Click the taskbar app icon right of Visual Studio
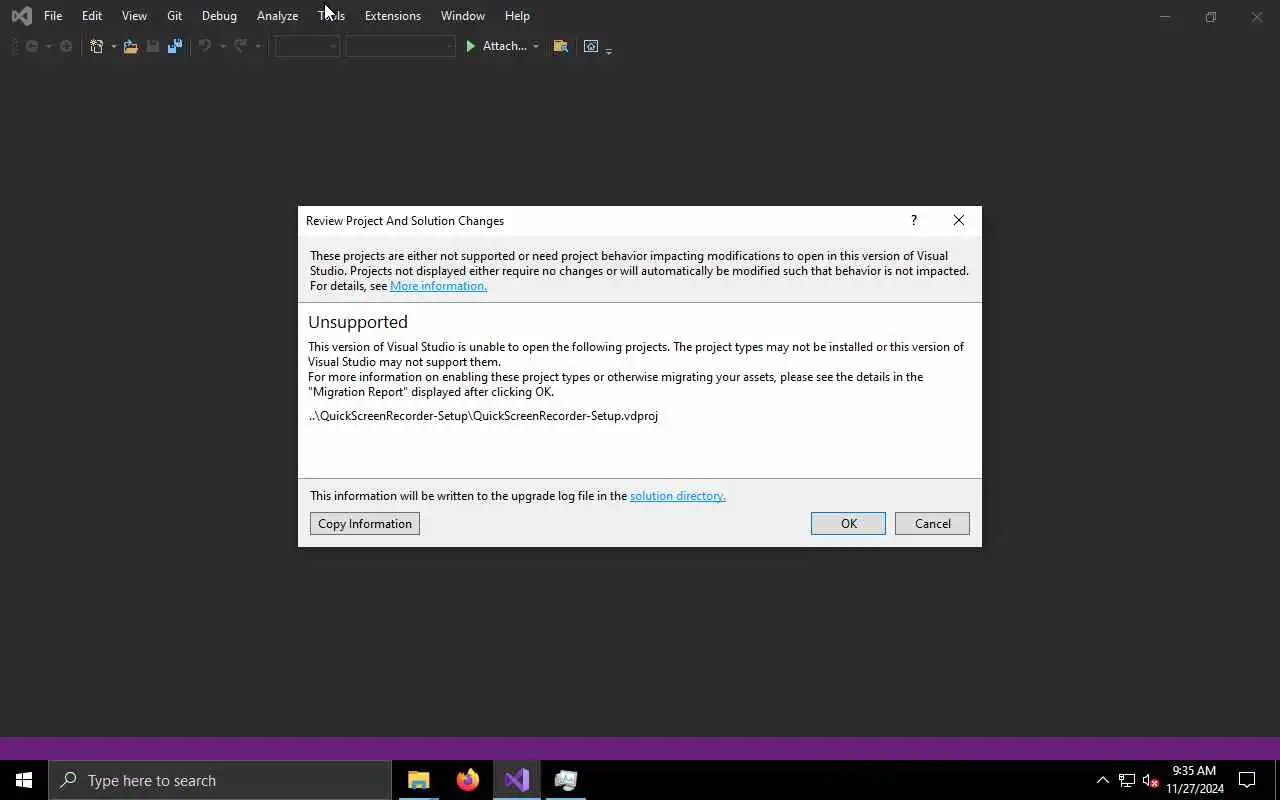The width and height of the screenshot is (1280, 800). coord(566,780)
